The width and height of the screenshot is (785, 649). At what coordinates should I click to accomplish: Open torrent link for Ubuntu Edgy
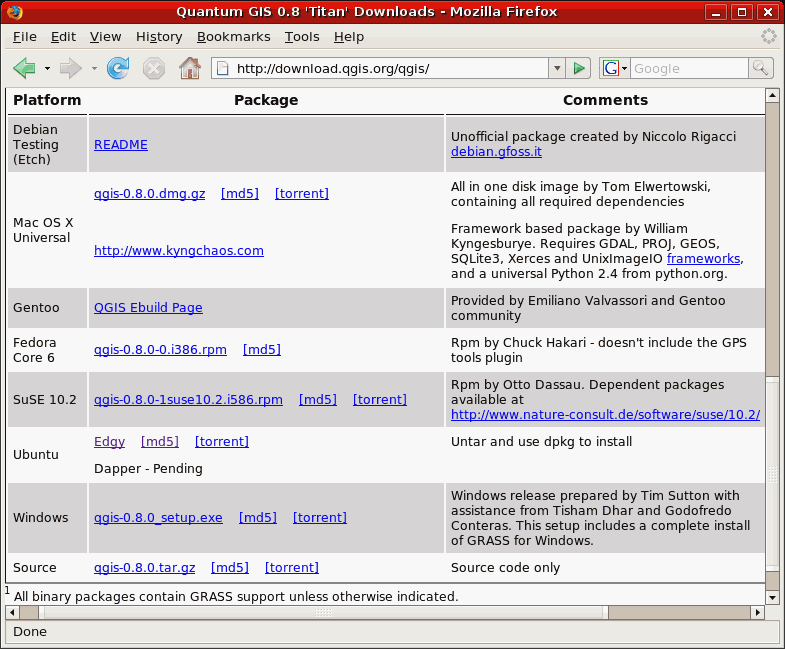click(222, 442)
